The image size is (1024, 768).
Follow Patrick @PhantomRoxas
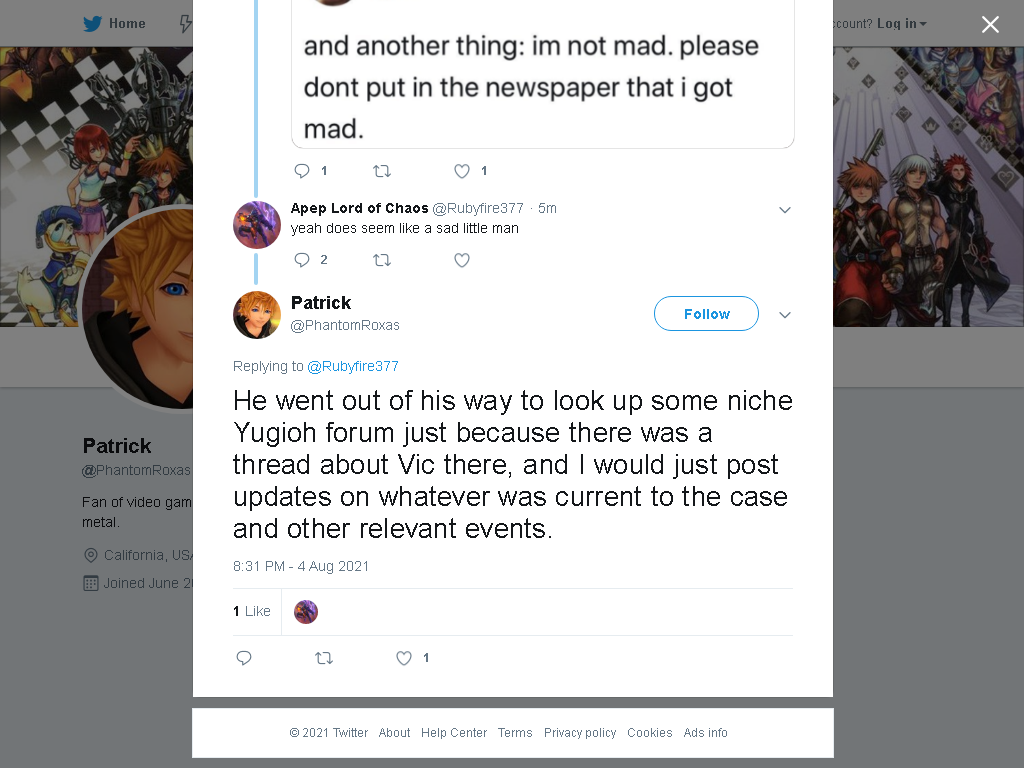point(707,313)
